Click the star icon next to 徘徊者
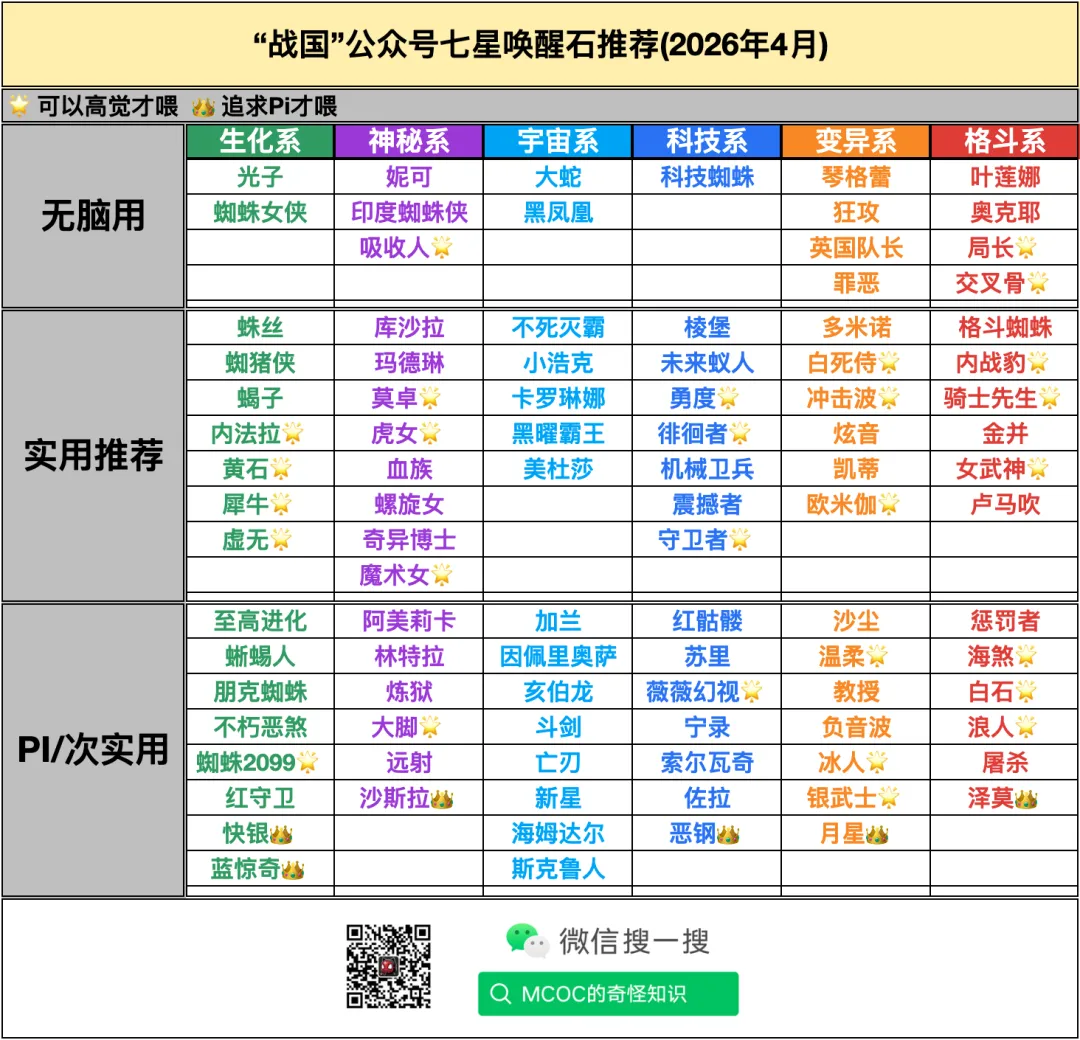The width and height of the screenshot is (1080, 1040). click(x=740, y=433)
